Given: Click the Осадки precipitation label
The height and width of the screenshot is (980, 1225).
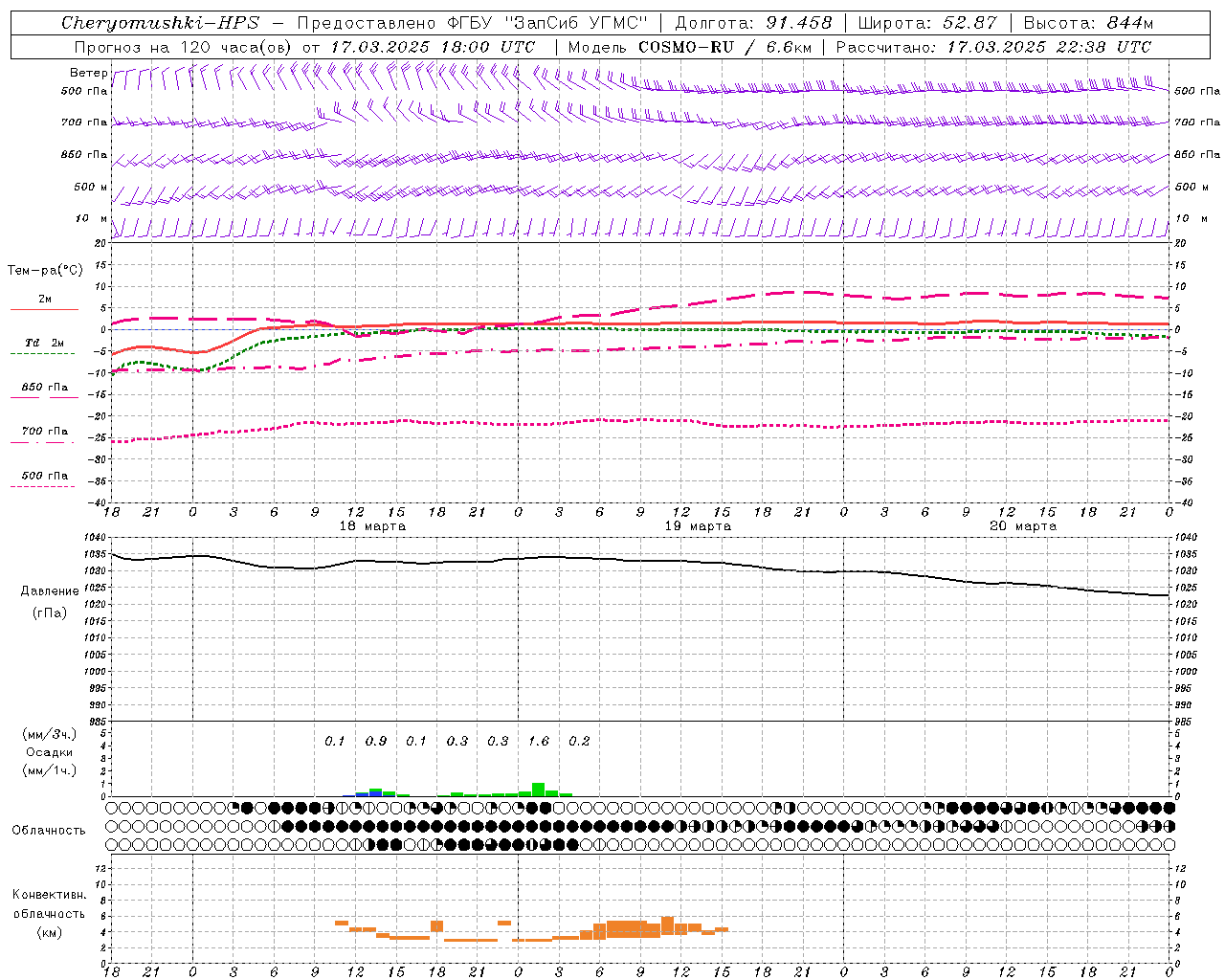Looking at the screenshot, I should pyautogui.click(x=50, y=752).
